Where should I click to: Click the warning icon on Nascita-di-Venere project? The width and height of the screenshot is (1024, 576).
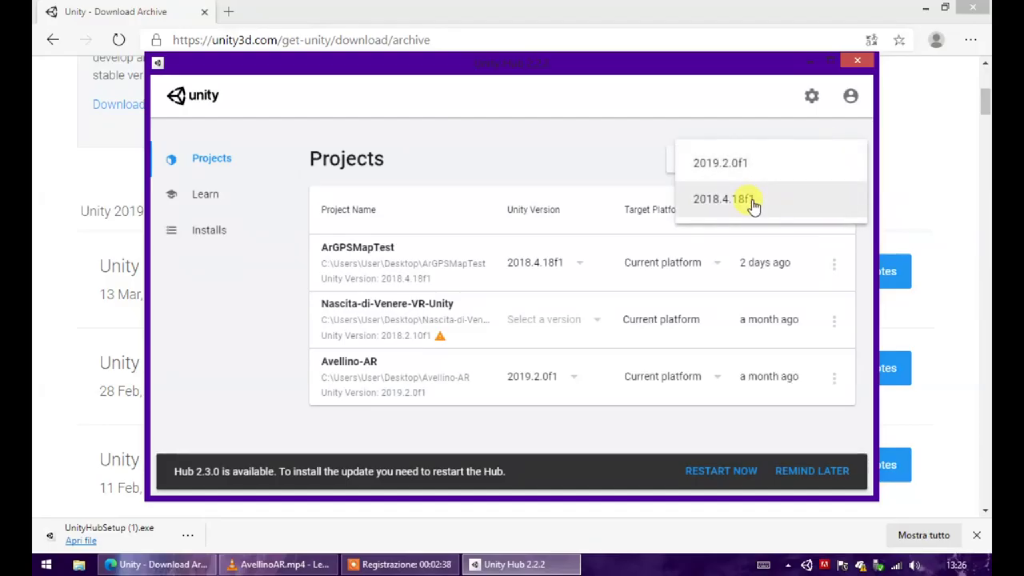440,336
